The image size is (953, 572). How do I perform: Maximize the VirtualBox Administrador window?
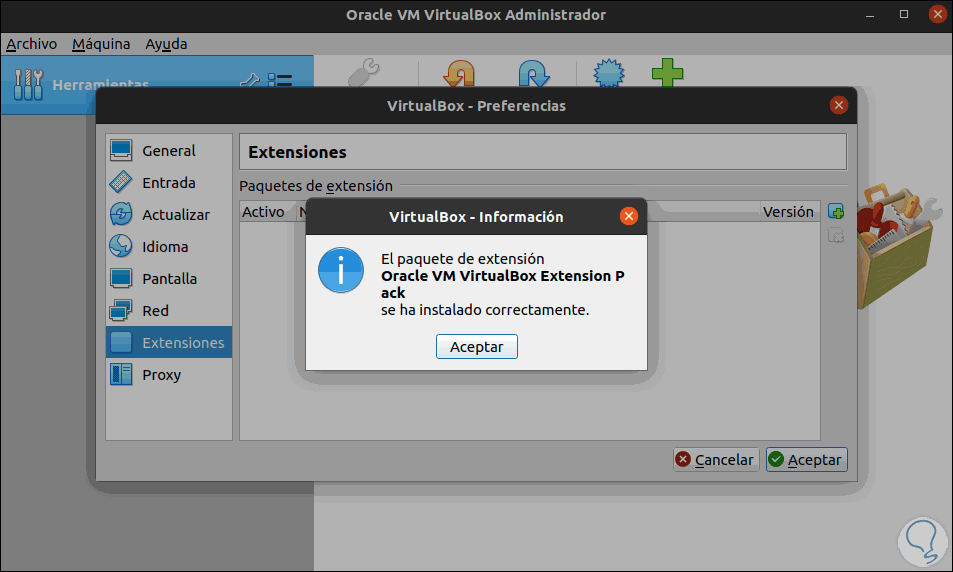[904, 14]
